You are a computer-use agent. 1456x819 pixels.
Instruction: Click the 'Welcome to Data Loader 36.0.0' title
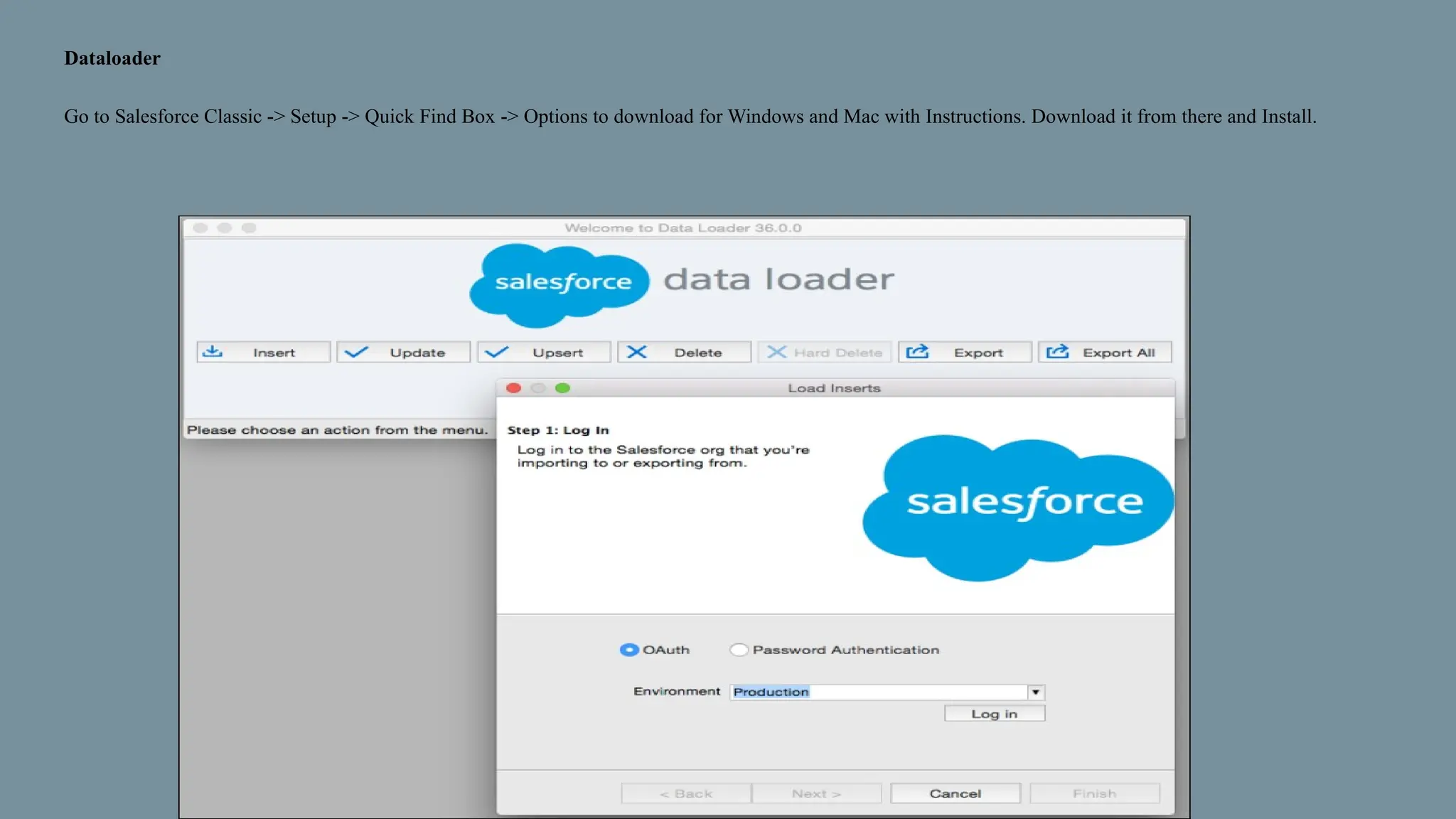(683, 228)
